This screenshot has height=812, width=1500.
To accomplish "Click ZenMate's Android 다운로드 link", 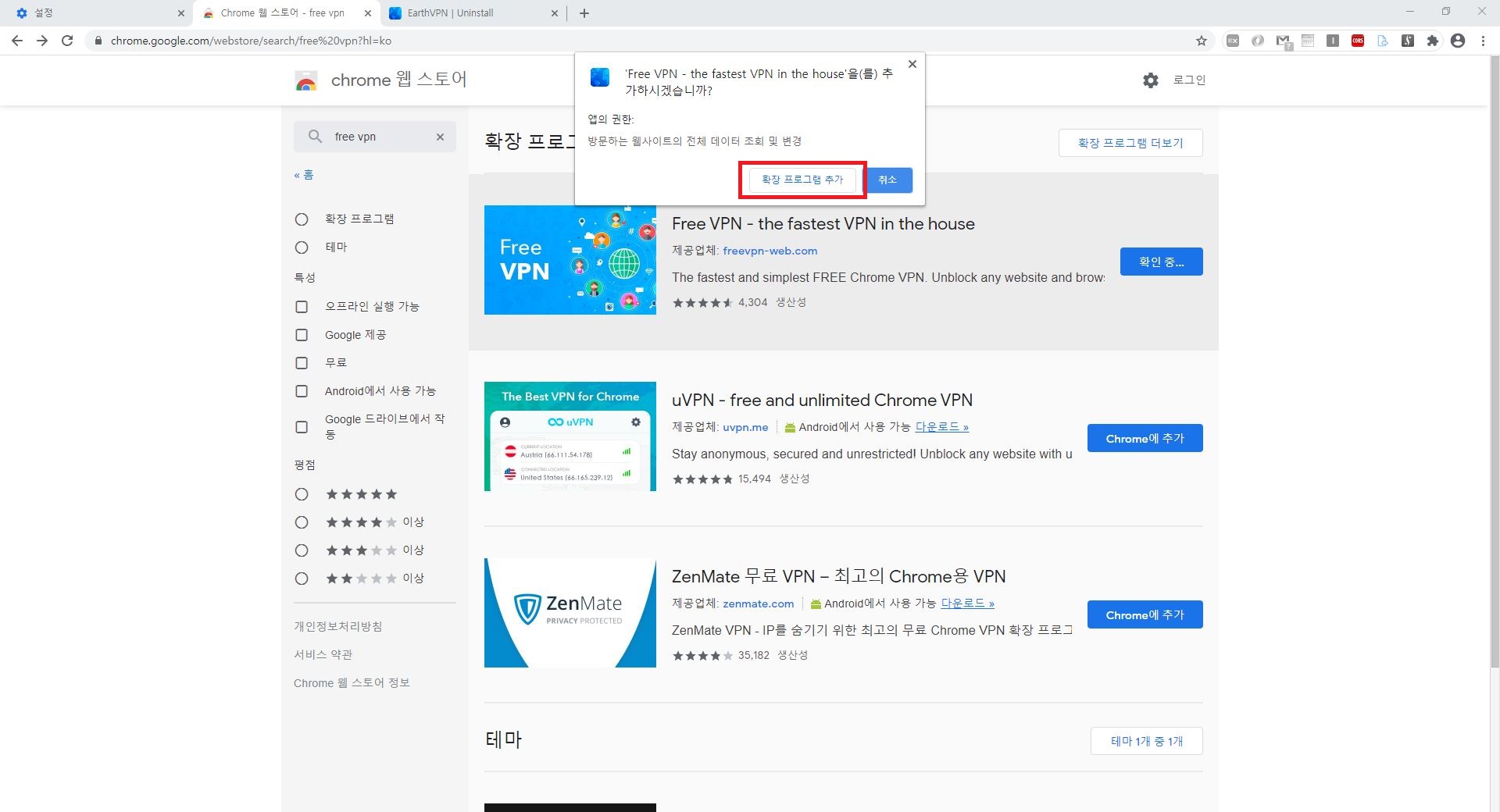I will point(967,604).
